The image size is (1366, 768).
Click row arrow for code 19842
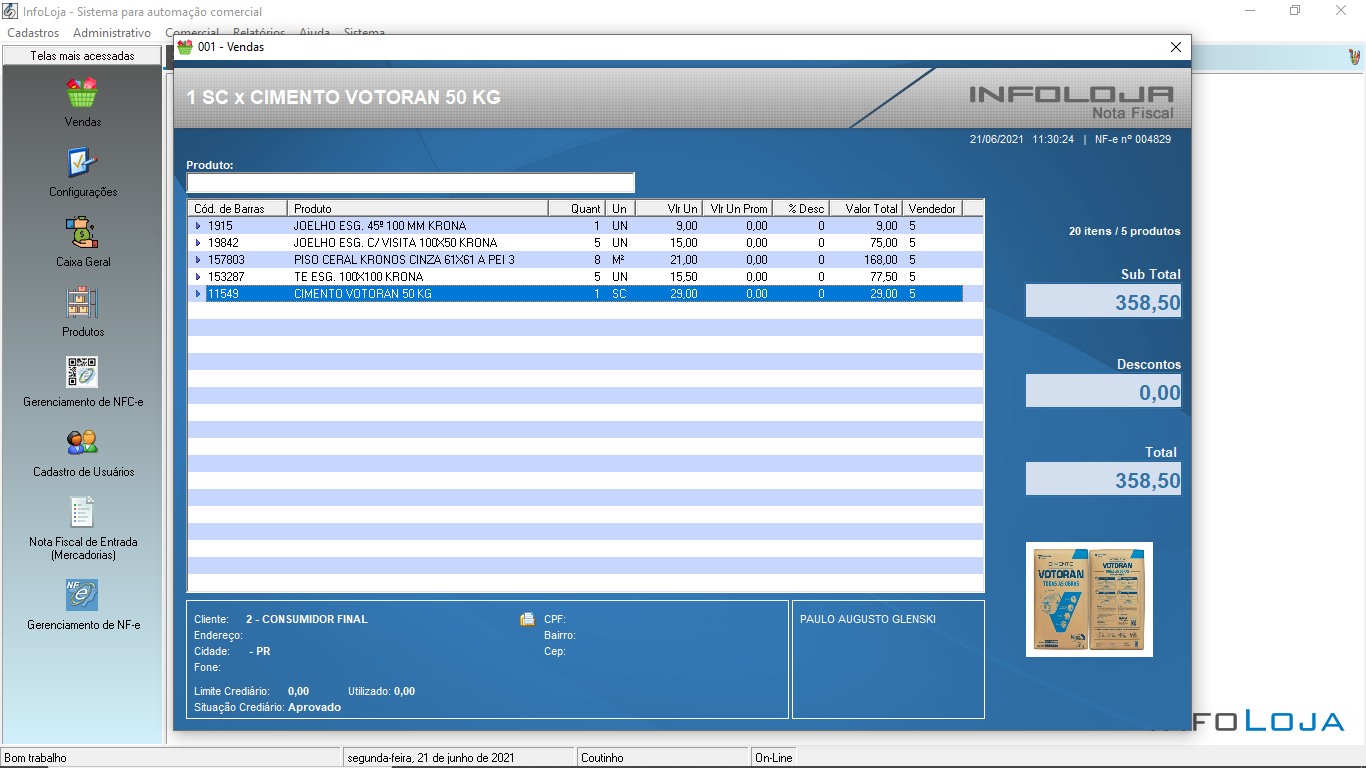point(198,243)
